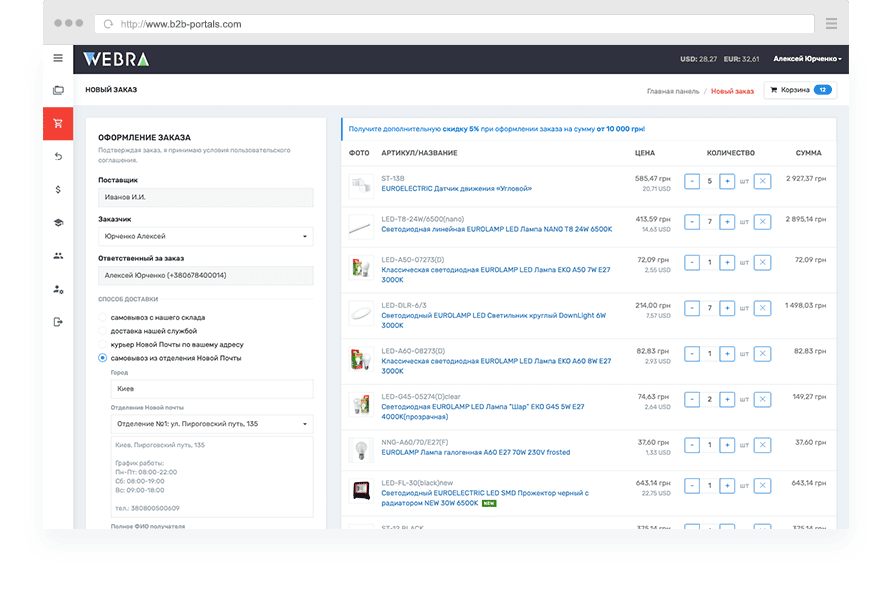Toggle the sidebar hamburger menu

pos(58,58)
